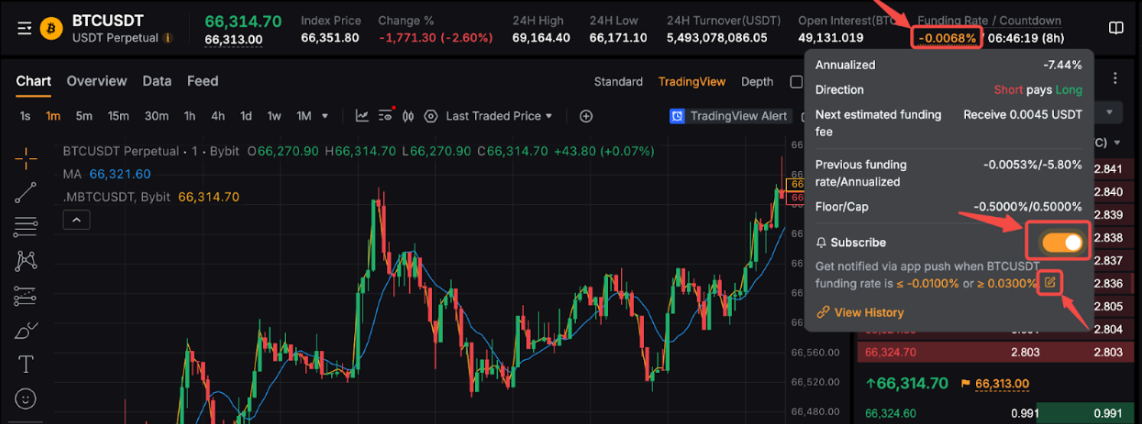Open the View History link
The image size is (1142, 424).
(860, 312)
